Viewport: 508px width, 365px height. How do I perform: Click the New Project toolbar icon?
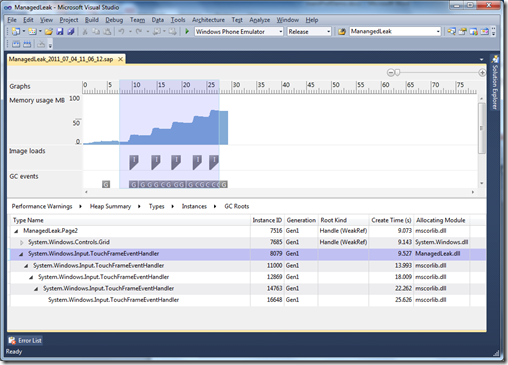point(16,32)
